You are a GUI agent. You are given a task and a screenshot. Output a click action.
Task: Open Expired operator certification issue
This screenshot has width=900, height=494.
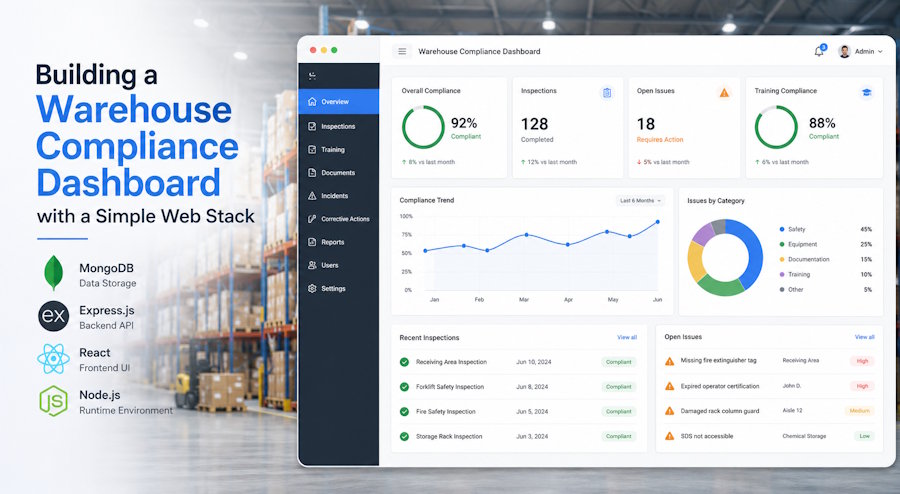tap(769, 386)
